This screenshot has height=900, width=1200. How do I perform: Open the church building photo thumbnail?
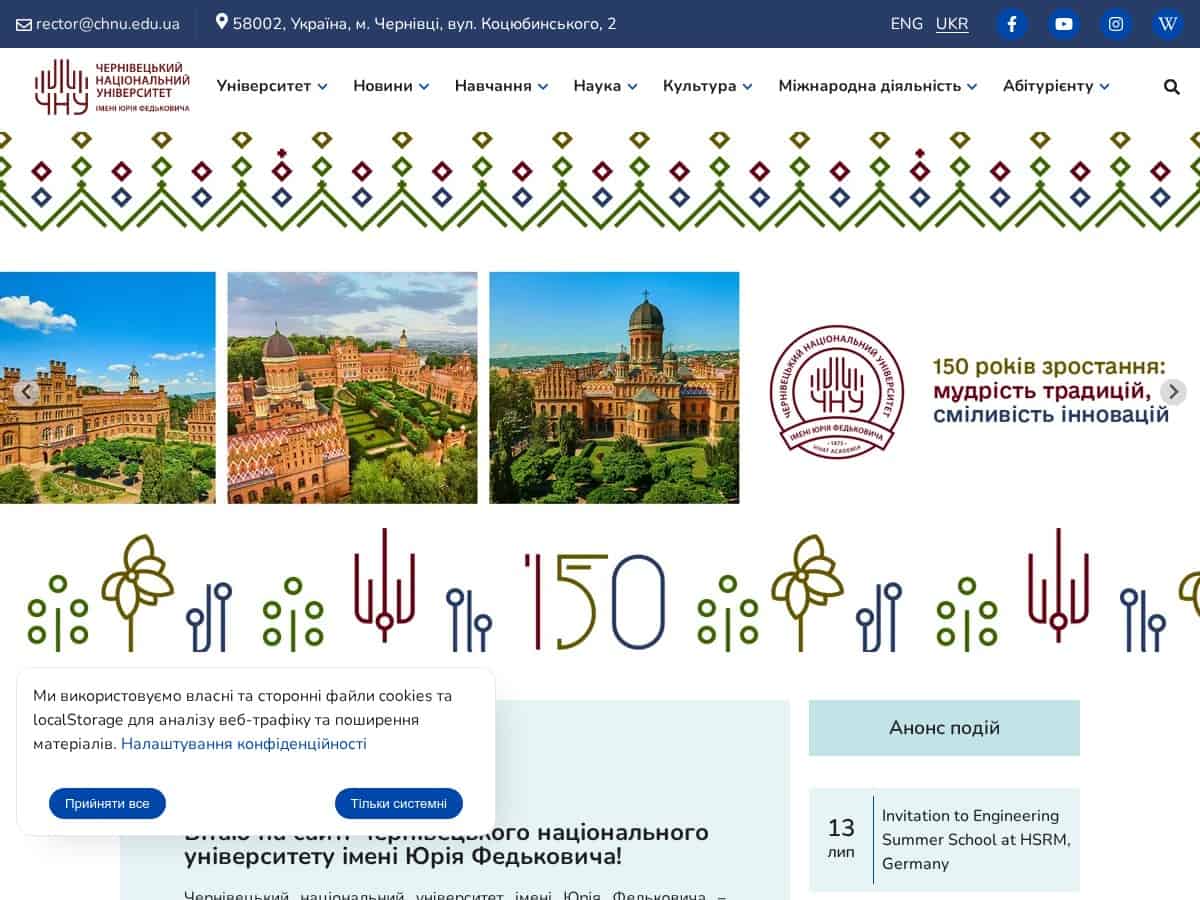[x=614, y=388]
